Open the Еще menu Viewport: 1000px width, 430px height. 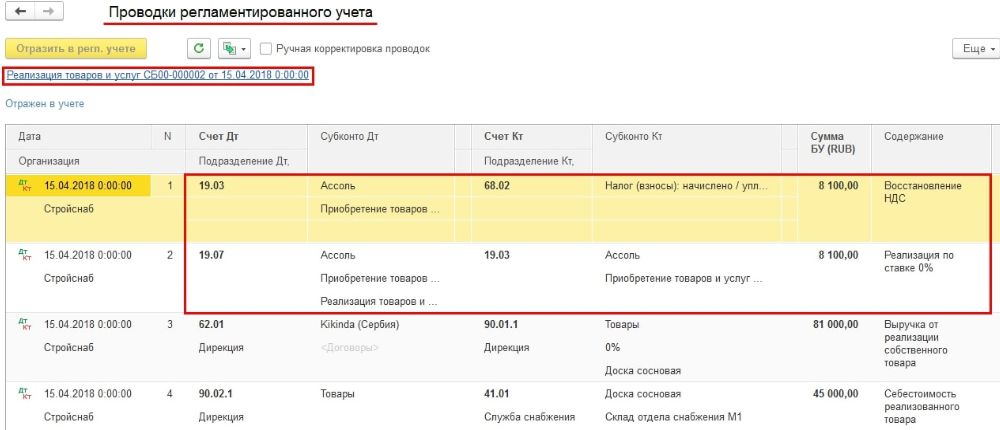click(976, 48)
